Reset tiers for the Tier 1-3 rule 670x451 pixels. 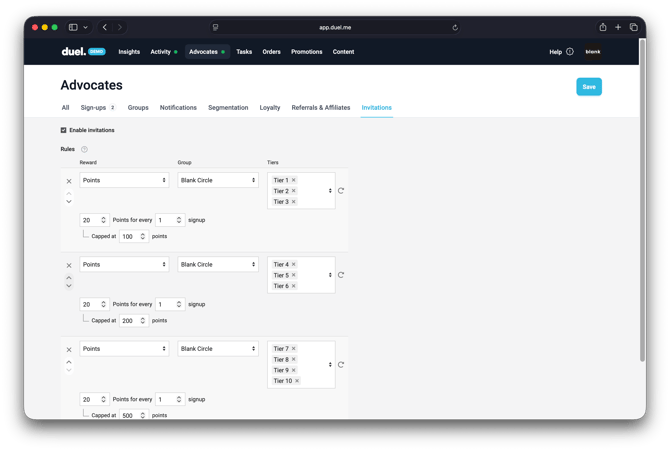(341, 190)
